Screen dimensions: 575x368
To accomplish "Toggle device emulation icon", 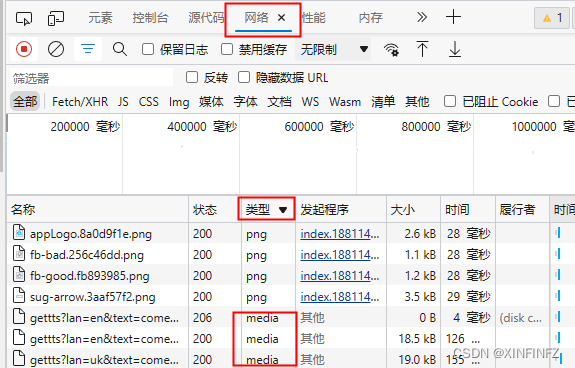I will tap(56, 18).
